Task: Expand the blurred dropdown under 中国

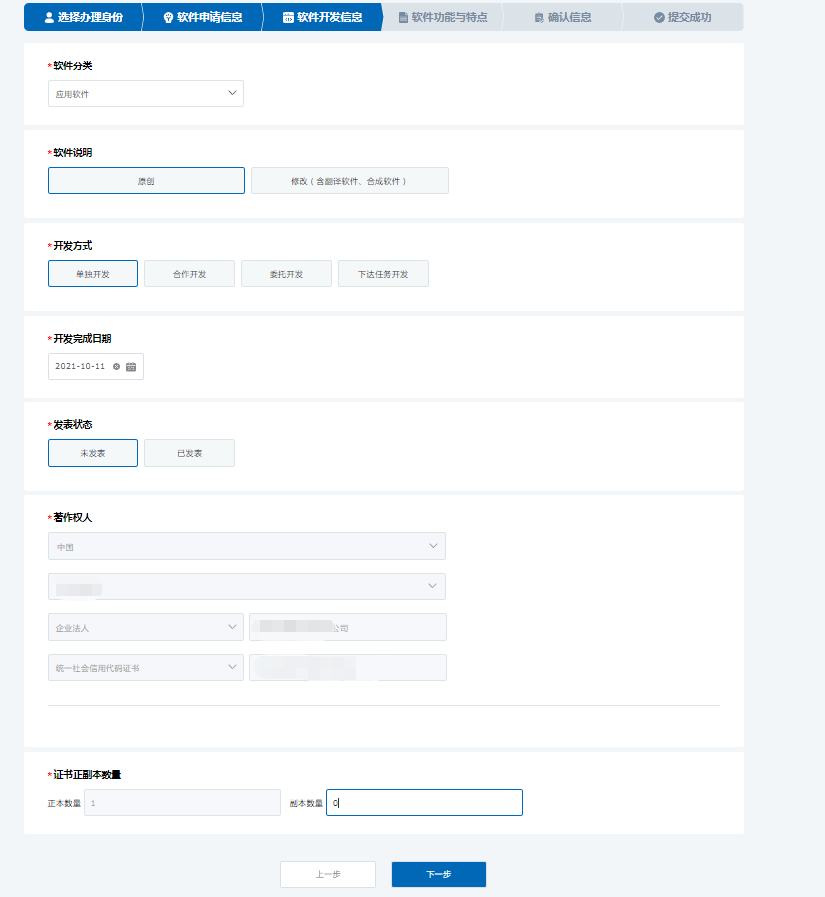Action: (x=247, y=586)
